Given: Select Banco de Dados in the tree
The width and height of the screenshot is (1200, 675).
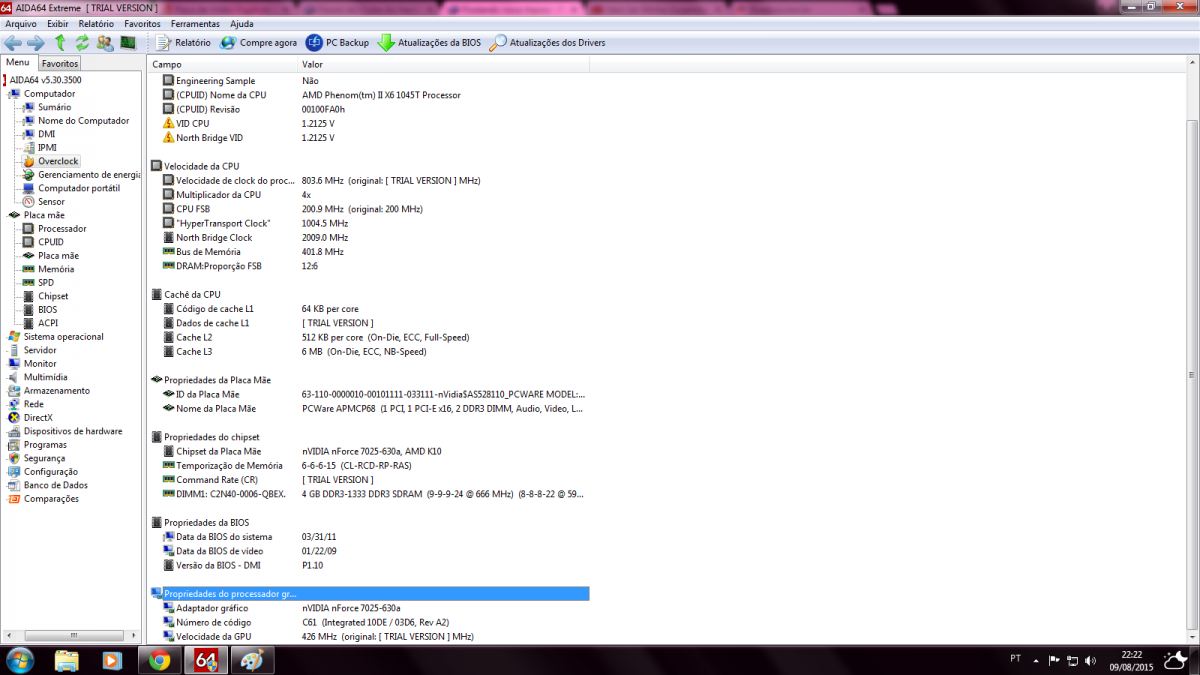Looking at the screenshot, I should [56, 485].
